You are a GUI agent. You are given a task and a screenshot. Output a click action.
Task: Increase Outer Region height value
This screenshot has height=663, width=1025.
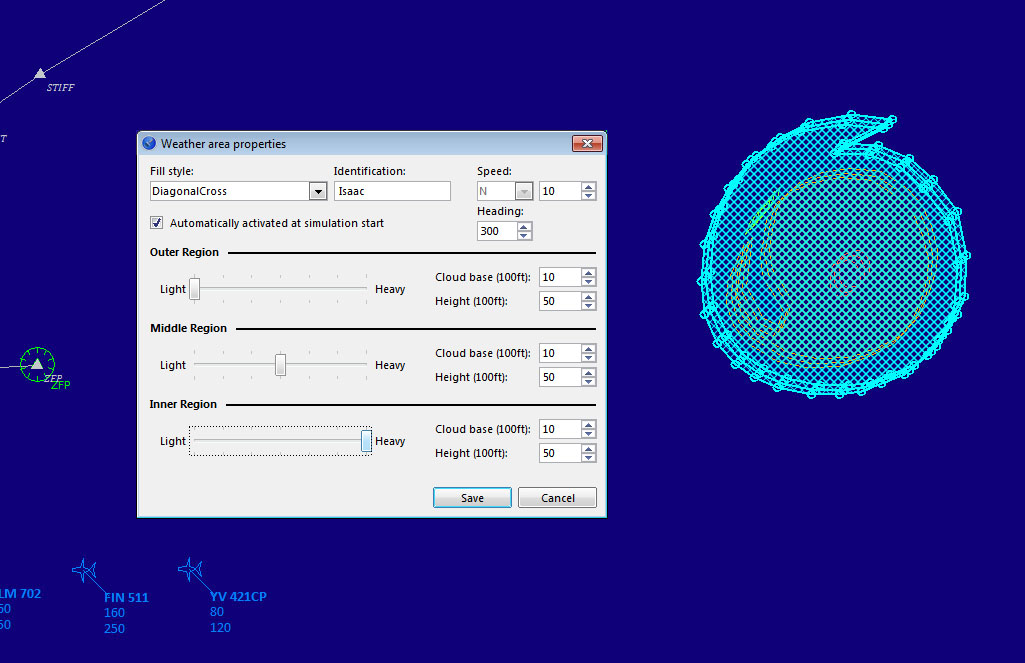tap(589, 297)
